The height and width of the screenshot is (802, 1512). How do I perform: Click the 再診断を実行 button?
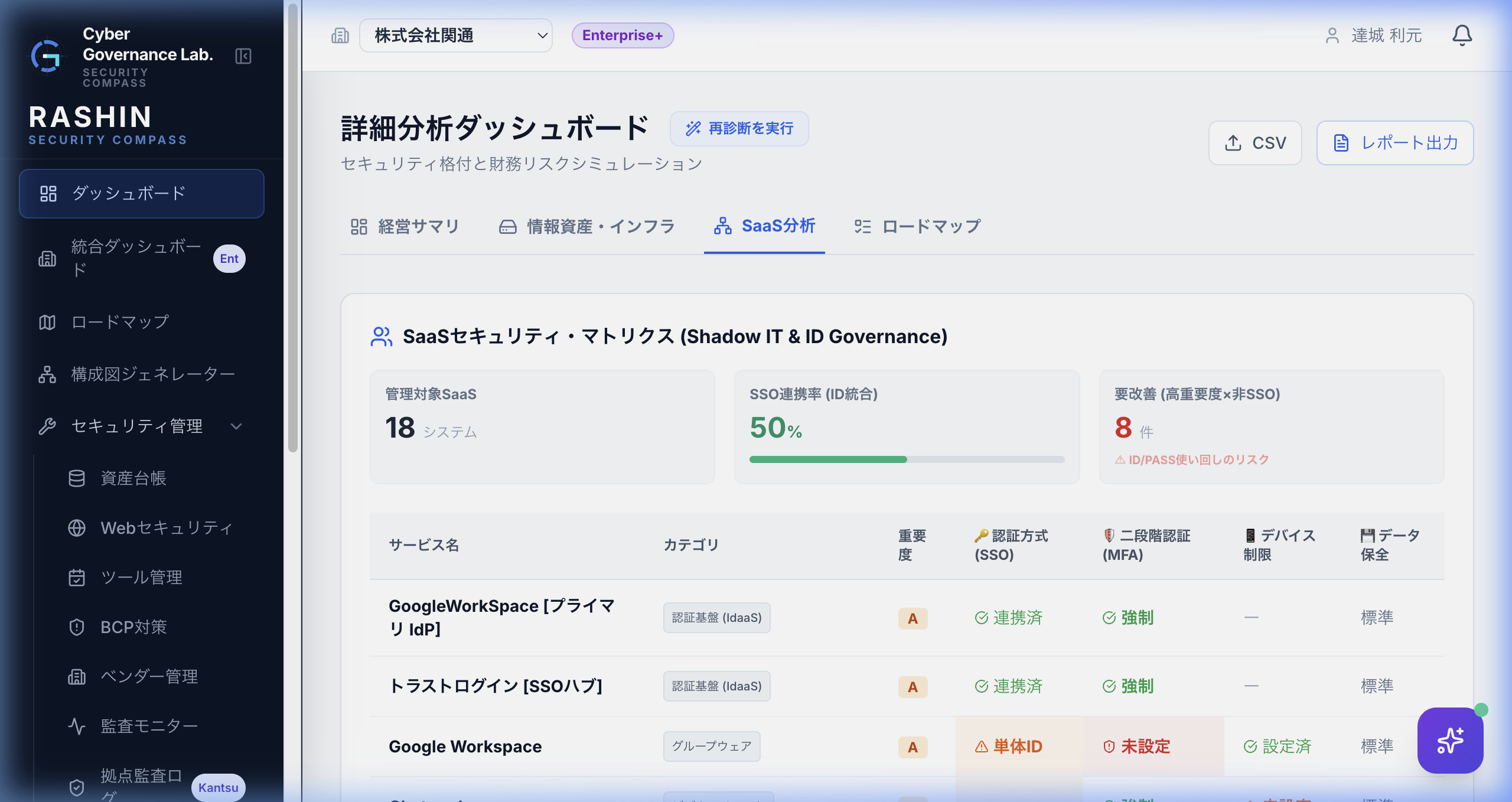(x=739, y=129)
